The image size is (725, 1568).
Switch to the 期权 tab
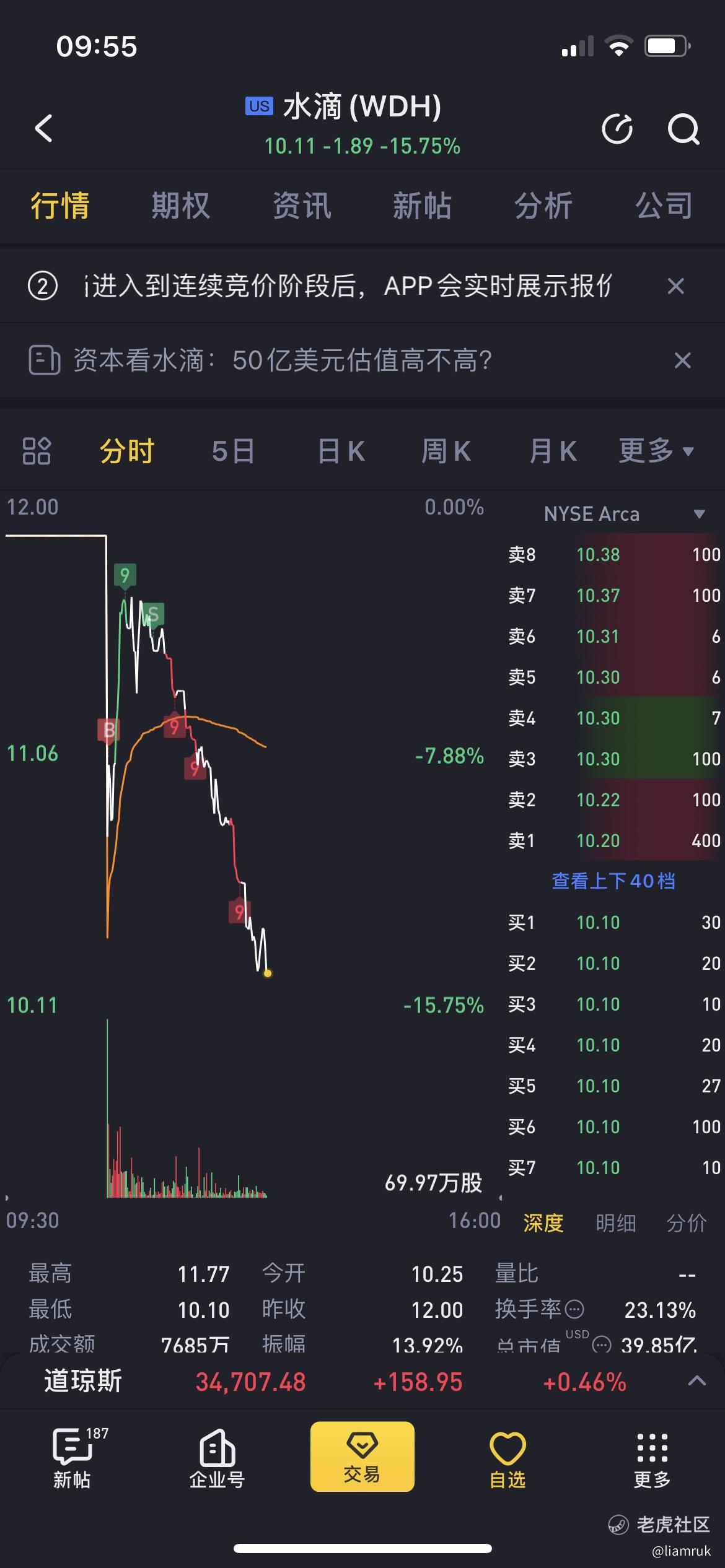tap(181, 206)
